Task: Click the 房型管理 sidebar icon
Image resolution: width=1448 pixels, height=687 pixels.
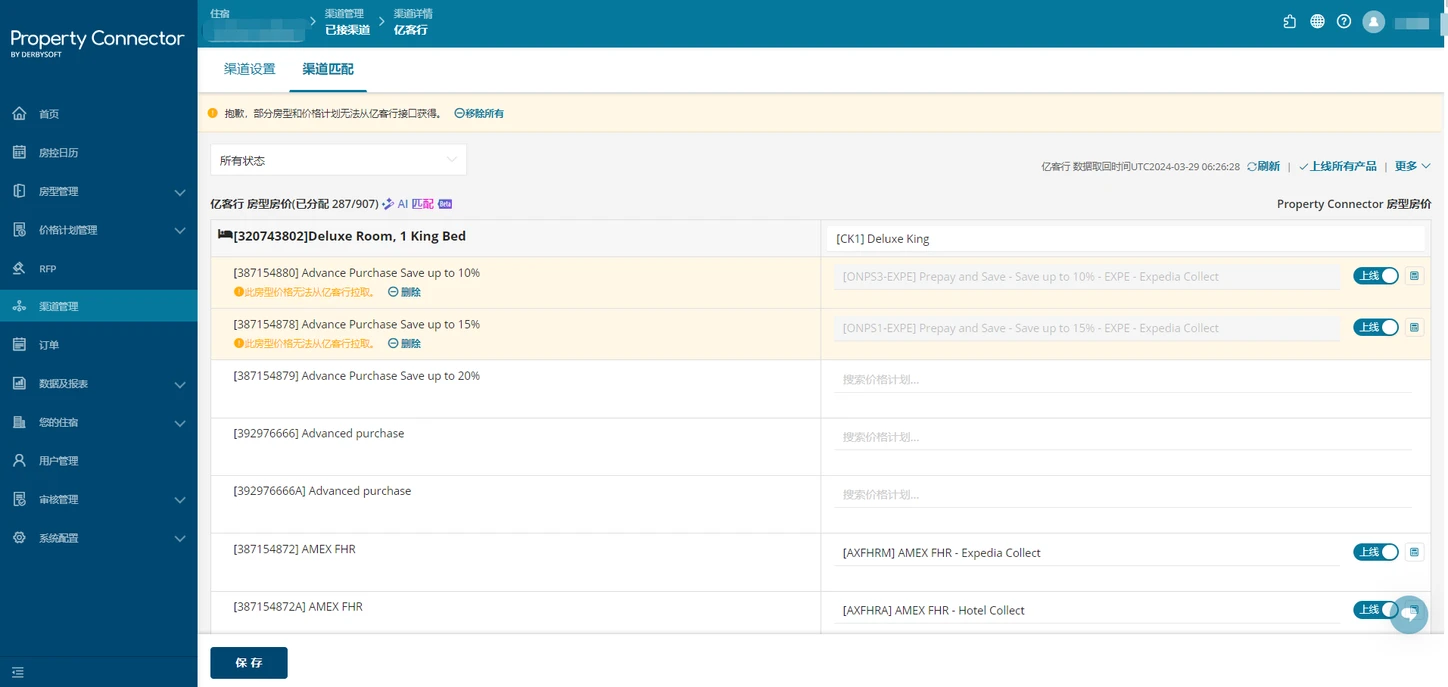Action: 19,191
